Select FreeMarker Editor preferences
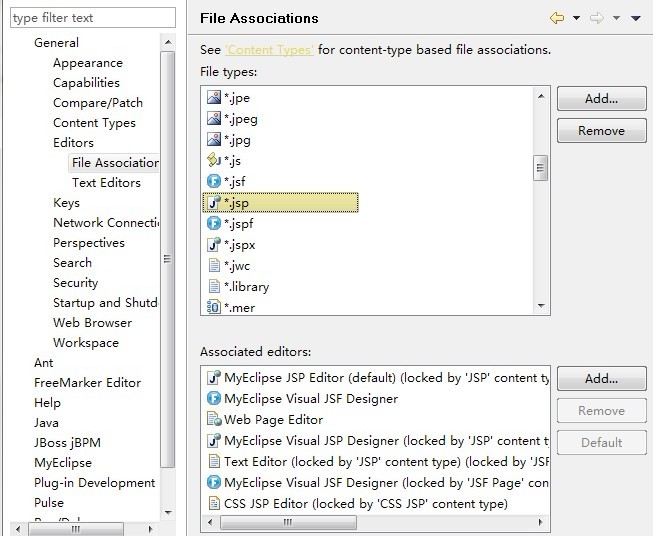 [x=87, y=383]
